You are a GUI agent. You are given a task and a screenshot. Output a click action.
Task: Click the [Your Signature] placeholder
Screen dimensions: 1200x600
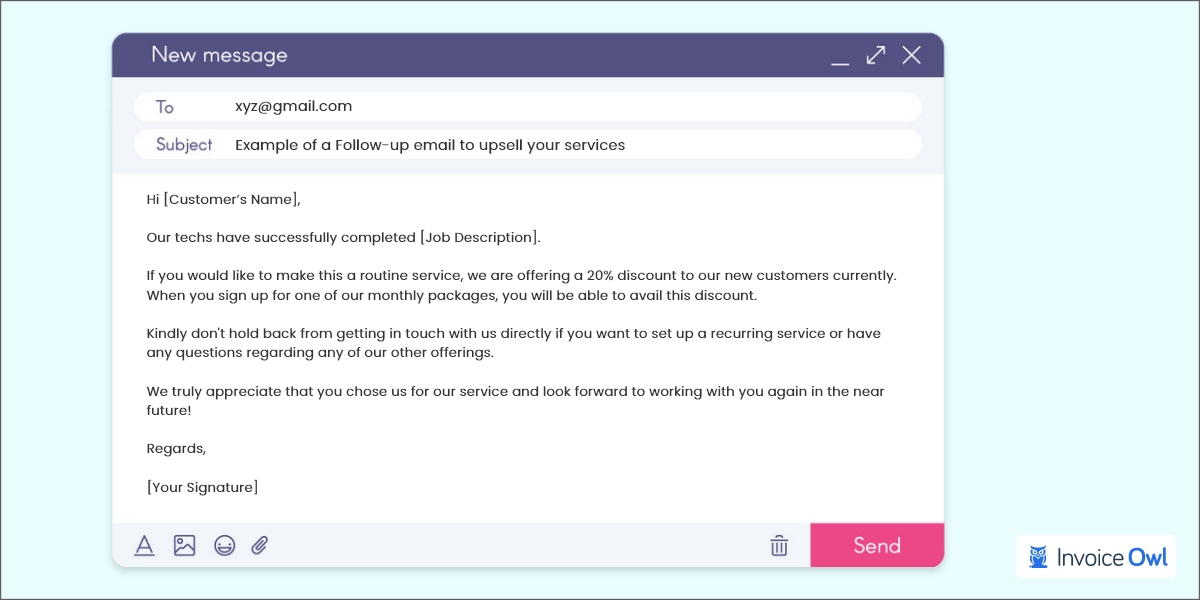point(202,487)
